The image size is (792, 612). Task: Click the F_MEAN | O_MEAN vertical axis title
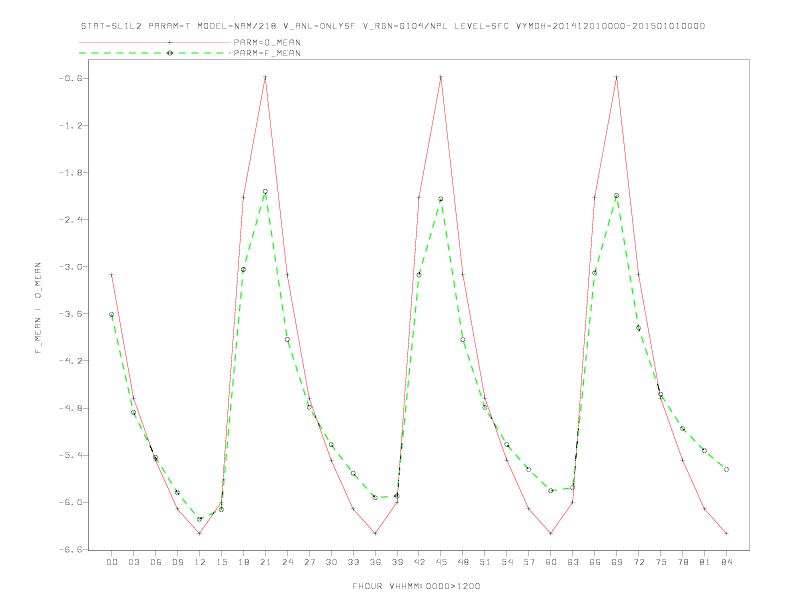pos(38,308)
